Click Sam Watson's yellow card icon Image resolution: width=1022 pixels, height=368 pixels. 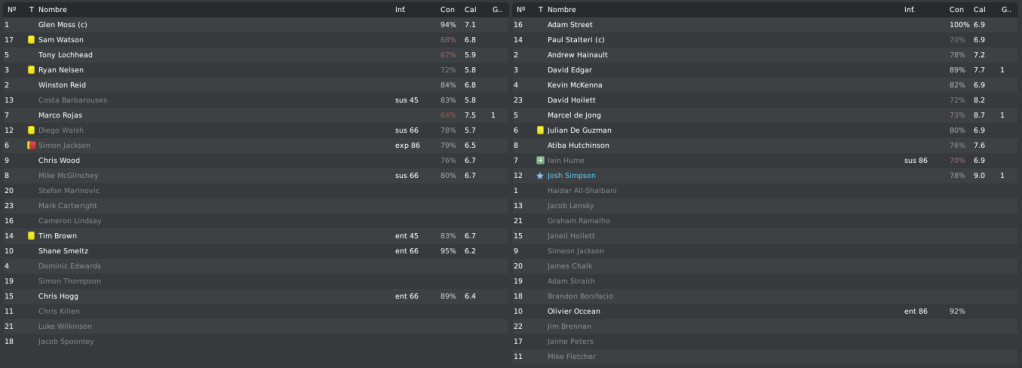point(31,40)
